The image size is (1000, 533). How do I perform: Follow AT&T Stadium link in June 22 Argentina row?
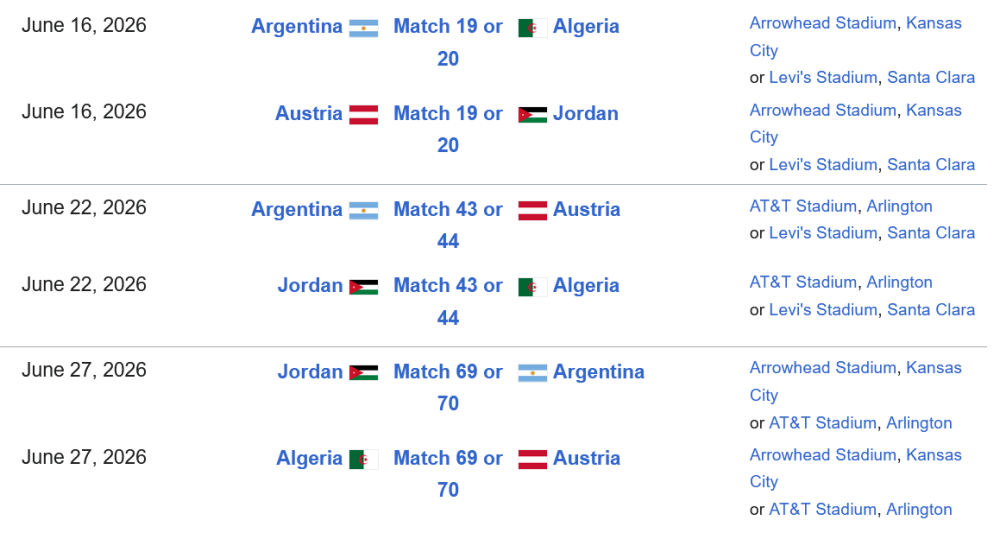point(803,206)
